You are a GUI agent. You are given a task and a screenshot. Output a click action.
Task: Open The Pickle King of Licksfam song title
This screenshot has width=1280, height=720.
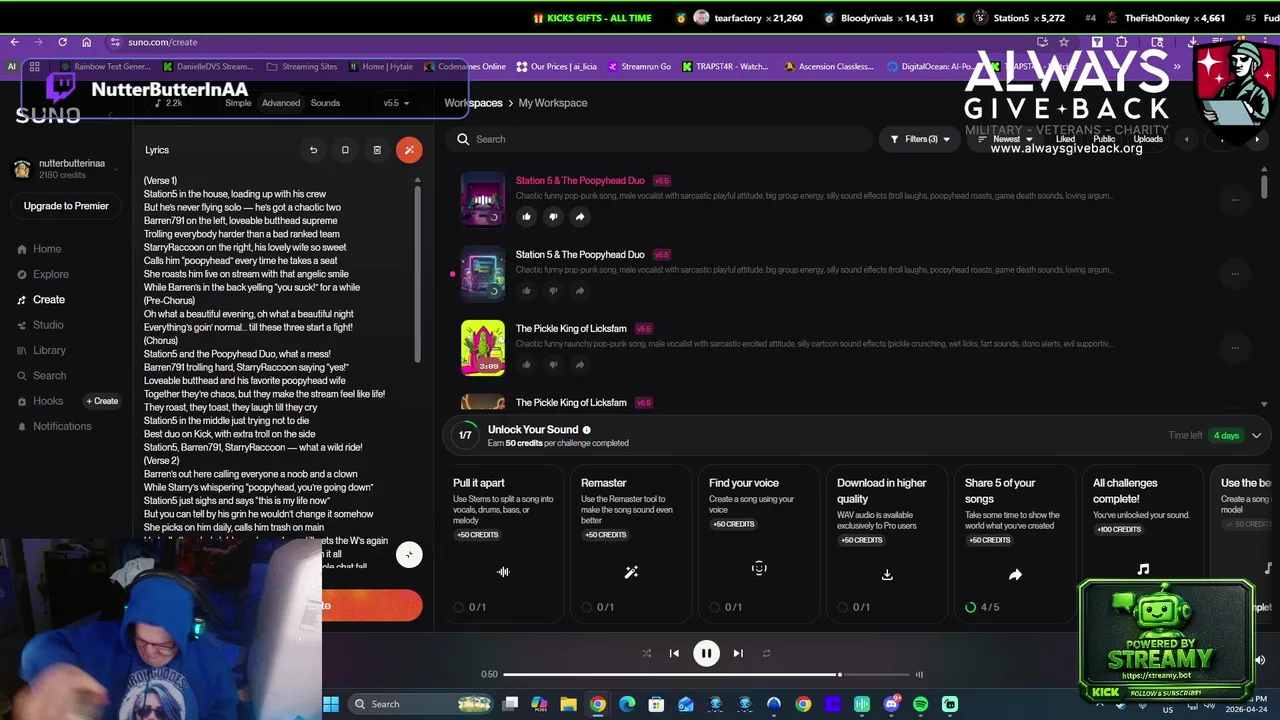click(571, 329)
